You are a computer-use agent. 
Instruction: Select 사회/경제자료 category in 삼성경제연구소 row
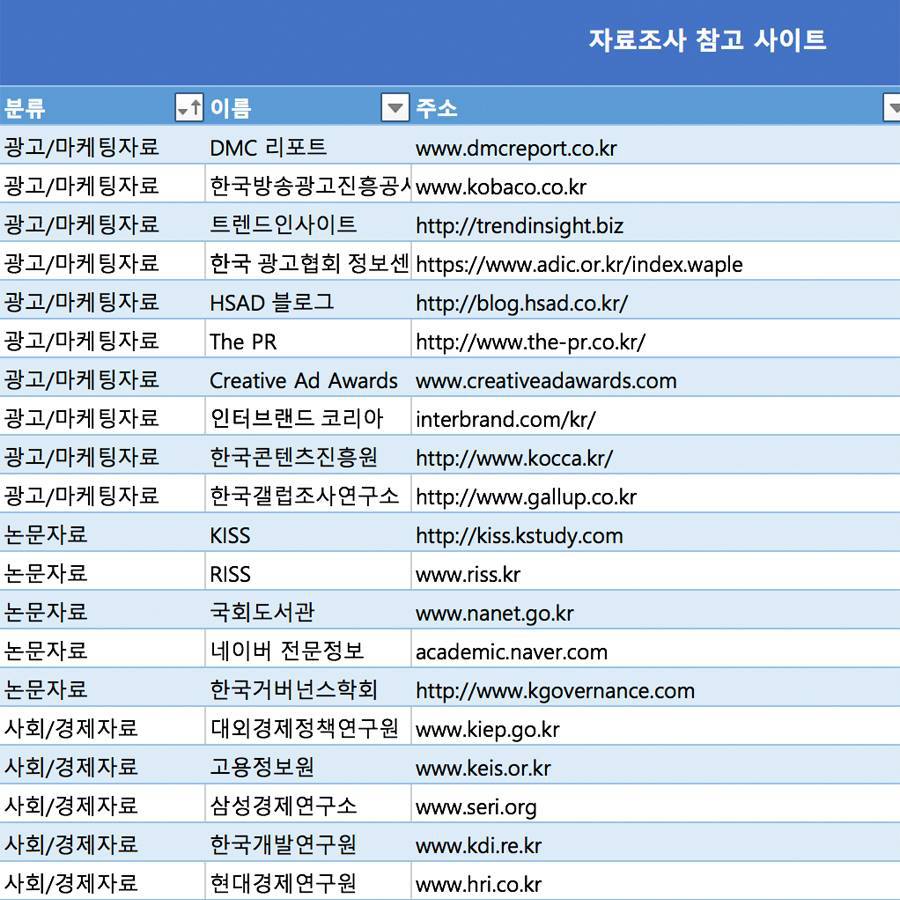point(102,804)
